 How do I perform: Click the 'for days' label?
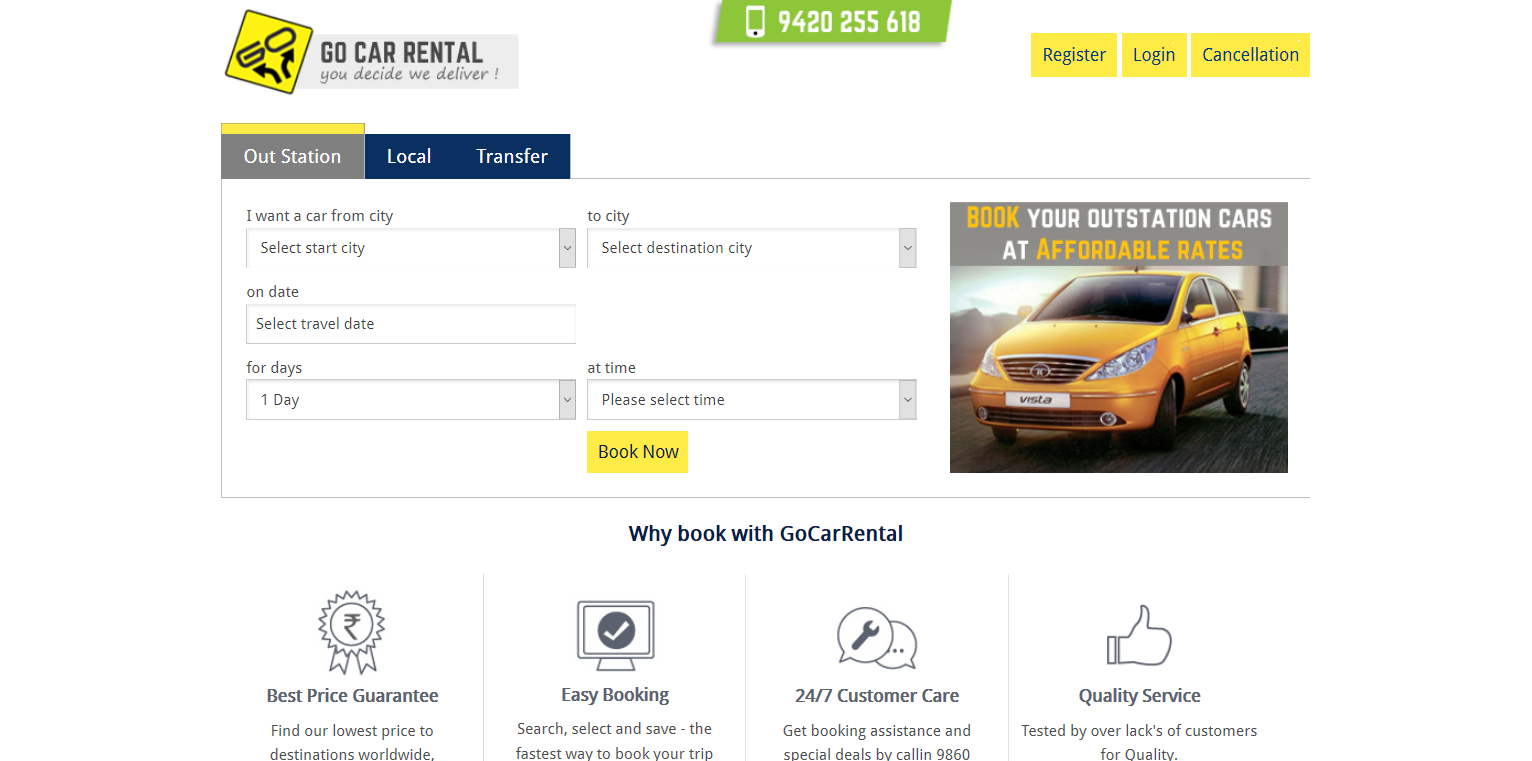coord(274,368)
